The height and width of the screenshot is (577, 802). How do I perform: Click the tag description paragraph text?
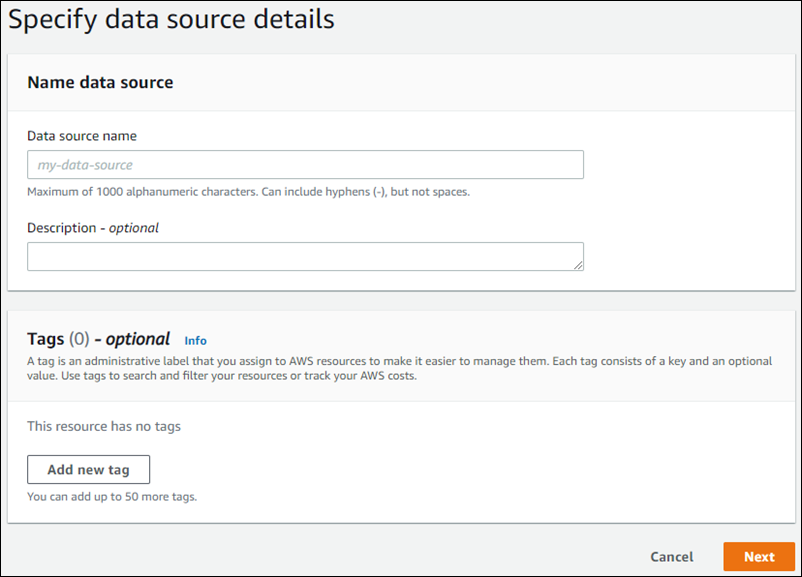[400, 368]
